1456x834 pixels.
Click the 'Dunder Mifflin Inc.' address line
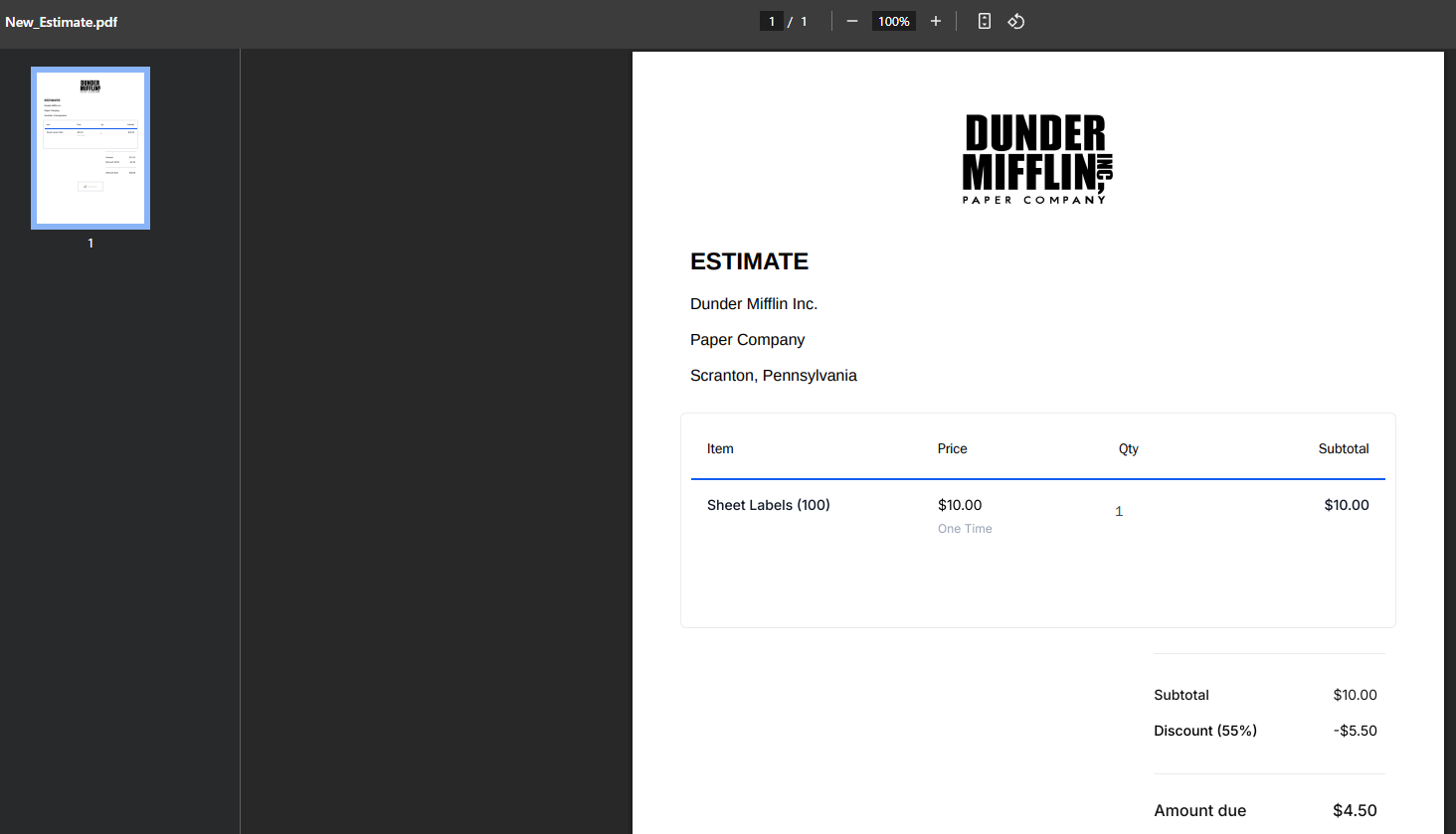pos(754,304)
